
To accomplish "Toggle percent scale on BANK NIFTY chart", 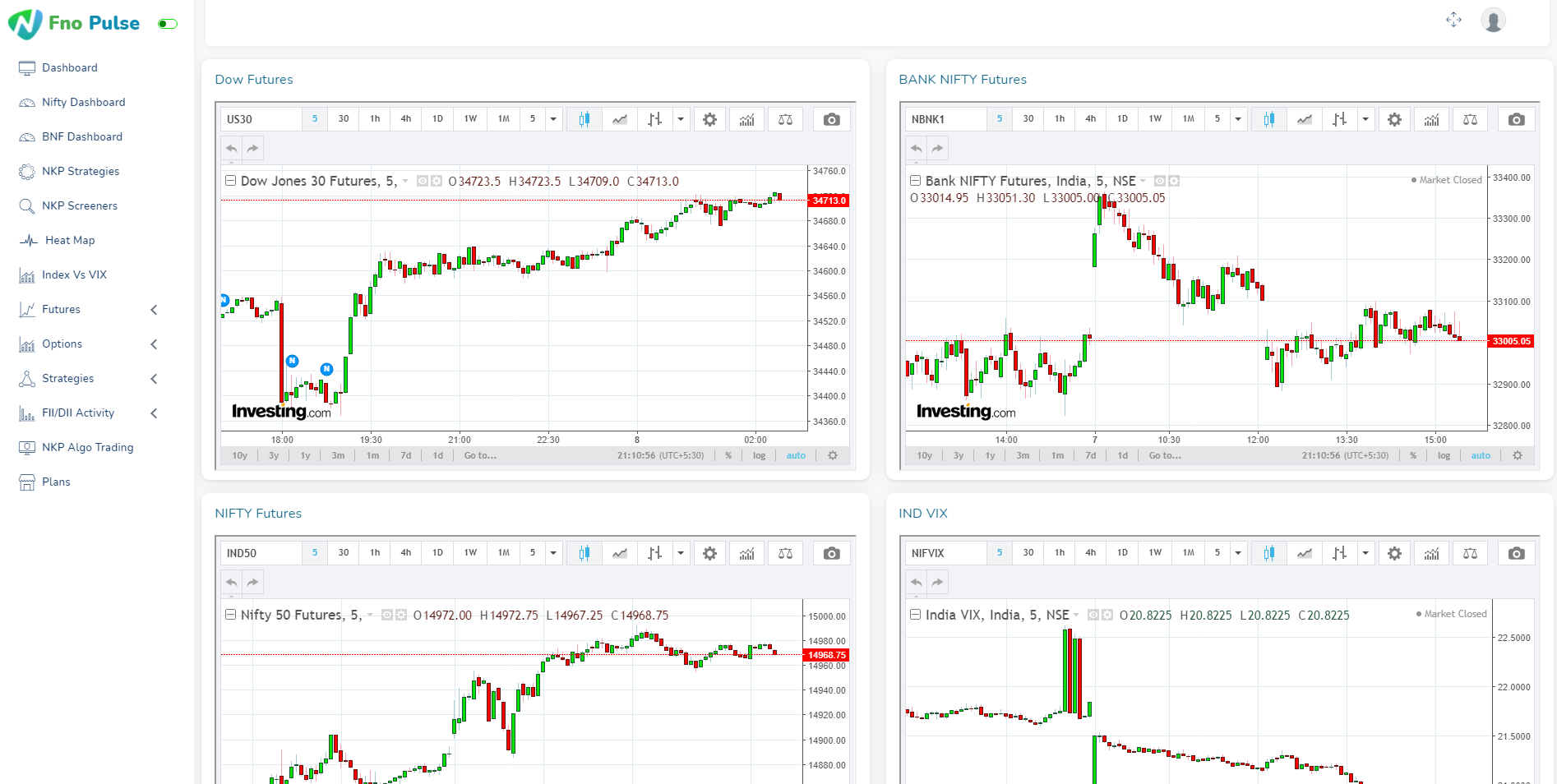I will click(1413, 455).
